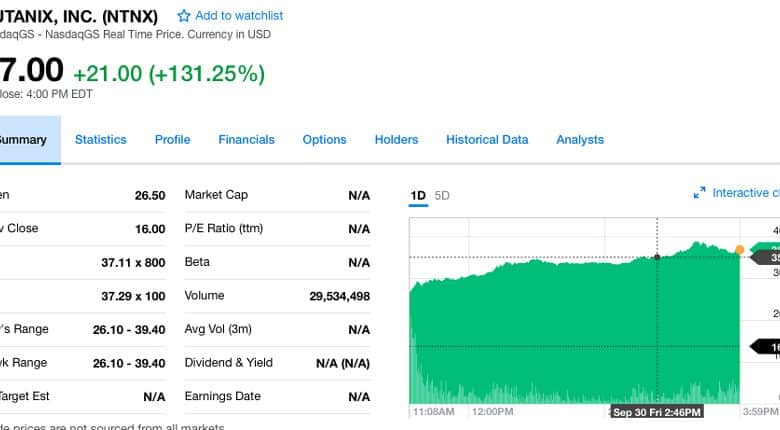
Task: Switch to the Statistics tab
Action: point(100,140)
